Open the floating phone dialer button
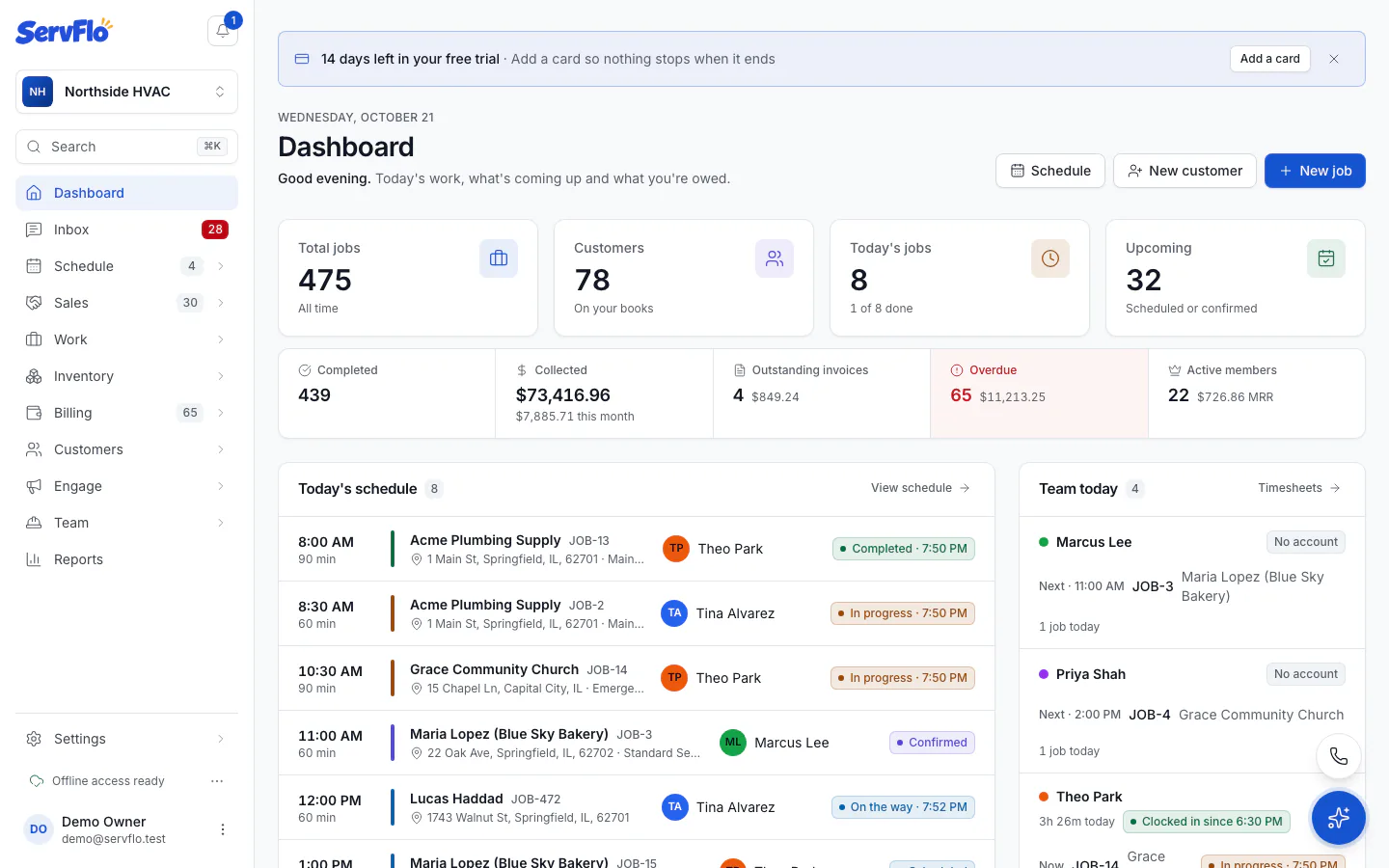The image size is (1389, 868). (x=1339, y=756)
